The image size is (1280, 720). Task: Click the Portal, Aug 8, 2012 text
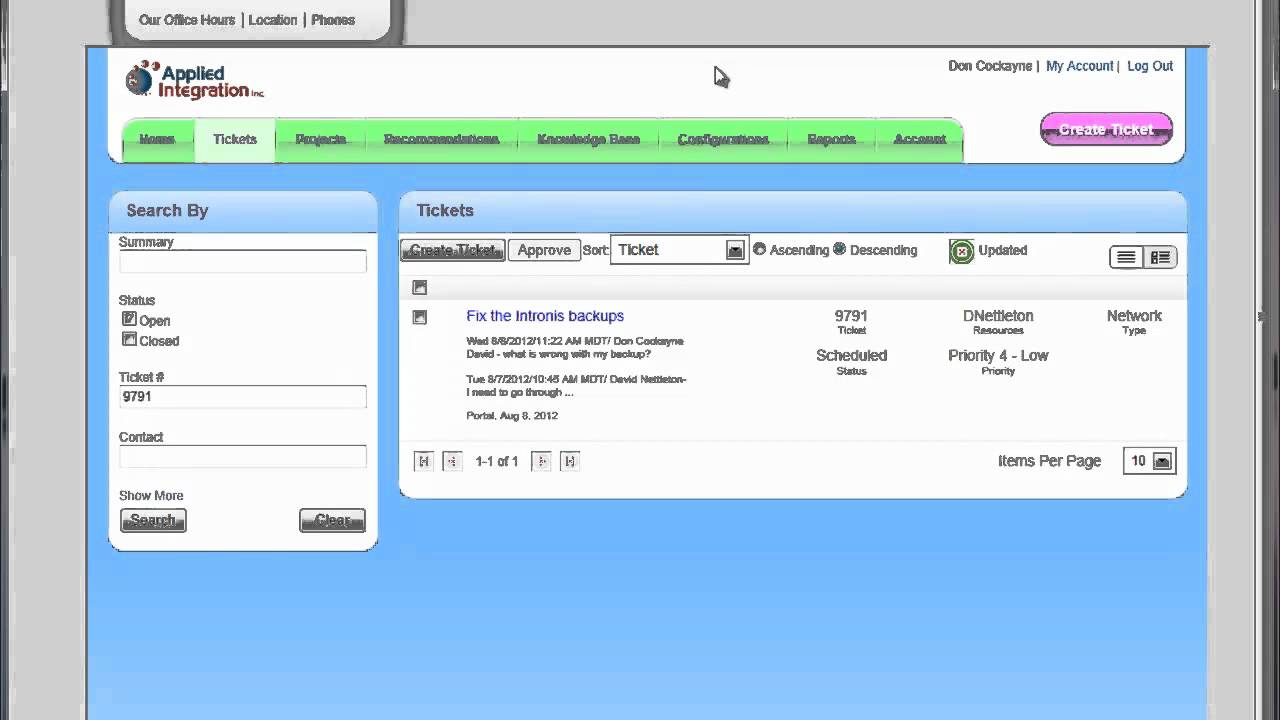tap(512, 416)
